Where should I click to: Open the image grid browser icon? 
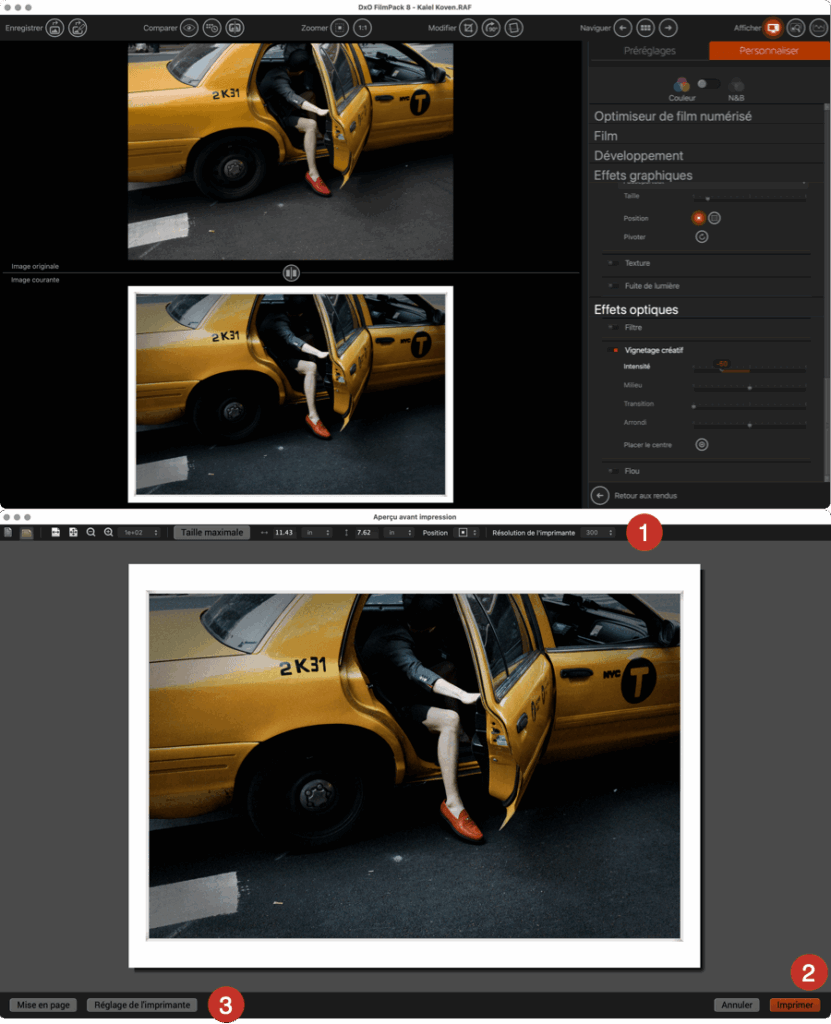click(646, 28)
